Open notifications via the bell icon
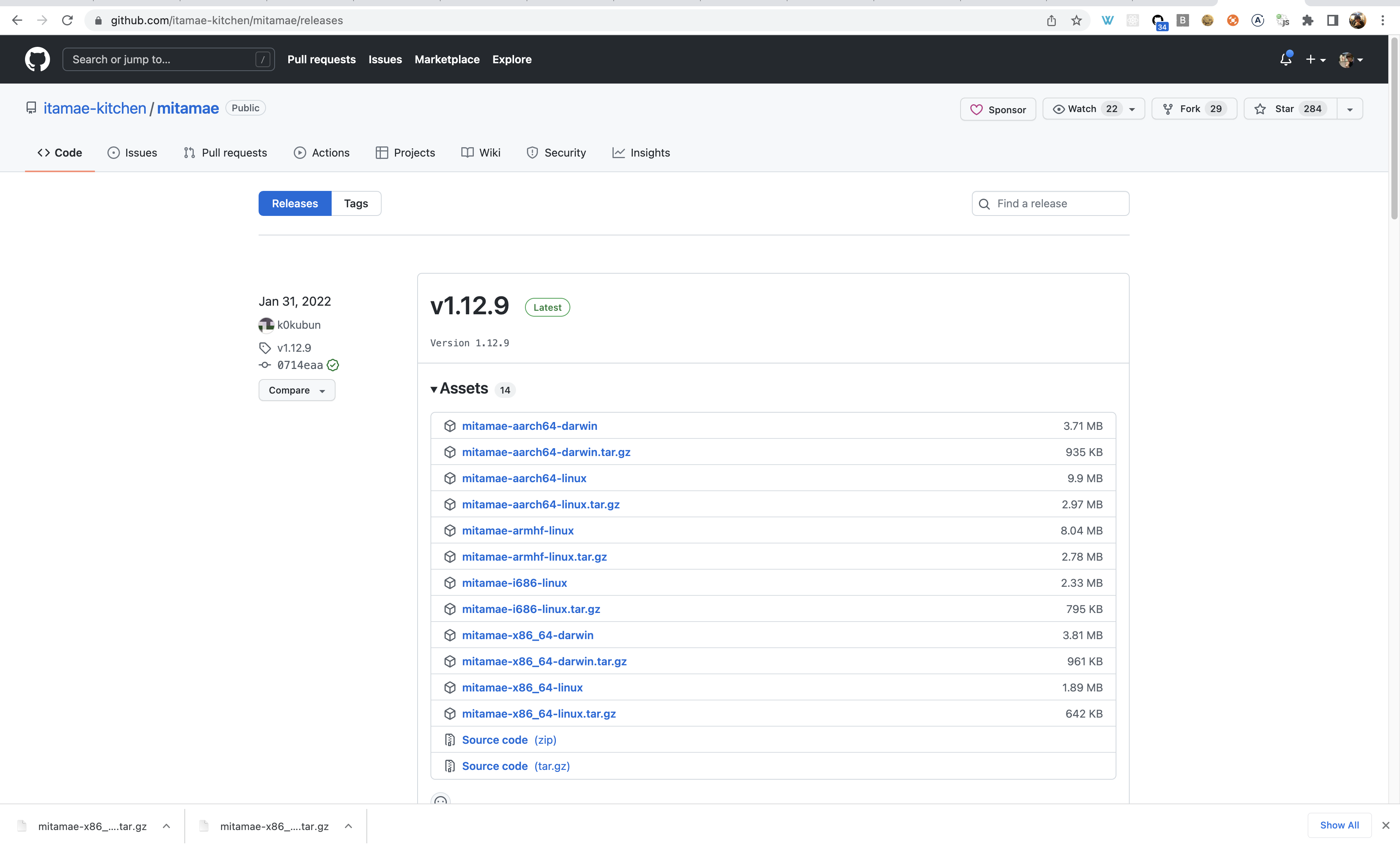This screenshot has height=848, width=1400. (x=1285, y=59)
